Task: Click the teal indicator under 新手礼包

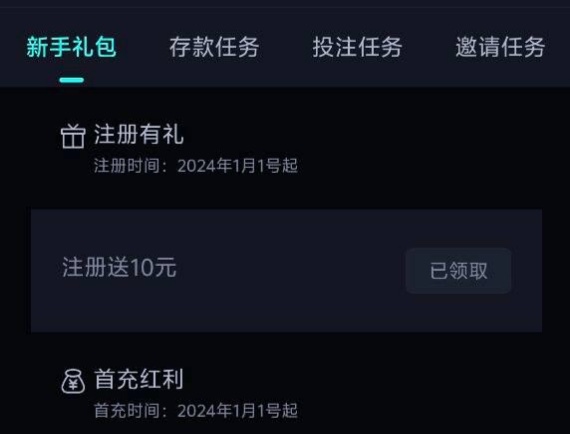Action: [72, 80]
